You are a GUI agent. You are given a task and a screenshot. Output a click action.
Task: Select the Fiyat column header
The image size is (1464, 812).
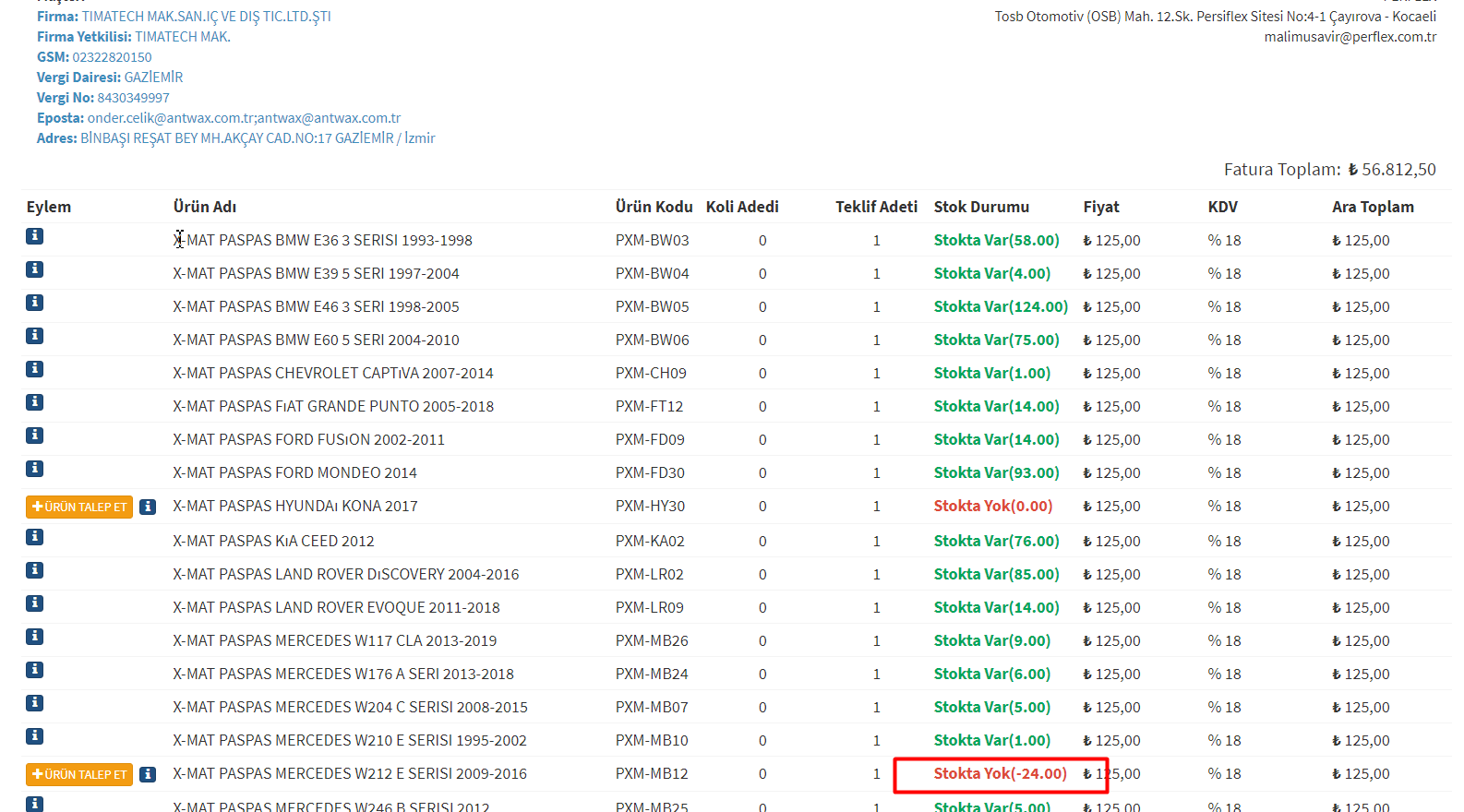[x=1100, y=207]
